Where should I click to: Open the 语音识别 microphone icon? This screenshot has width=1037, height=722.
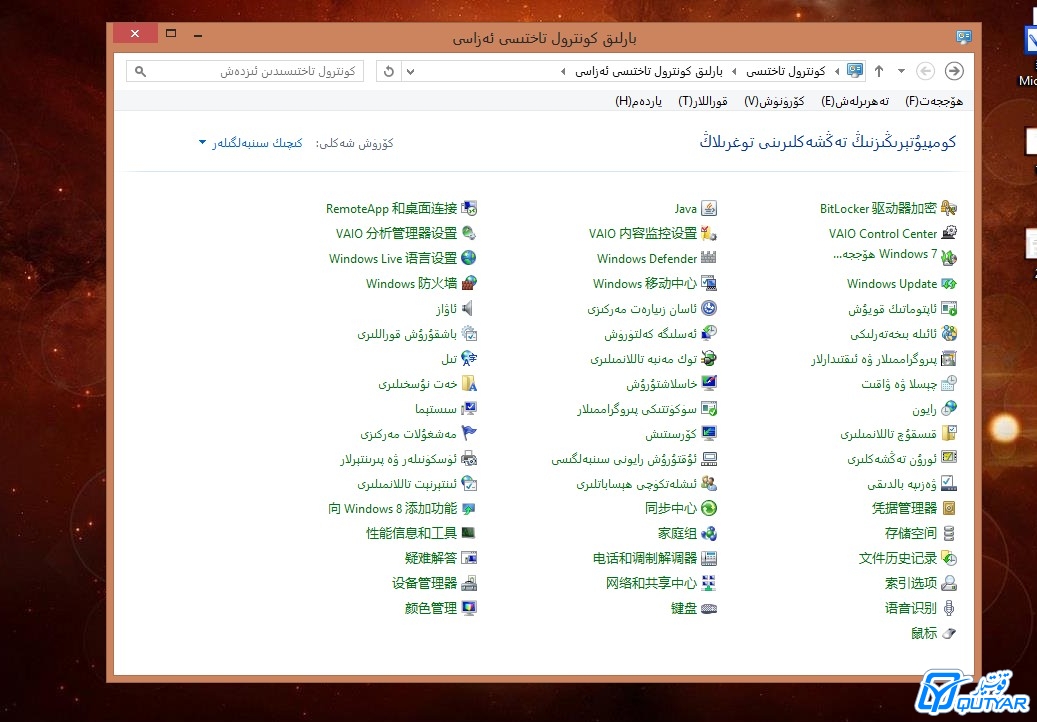[949, 608]
